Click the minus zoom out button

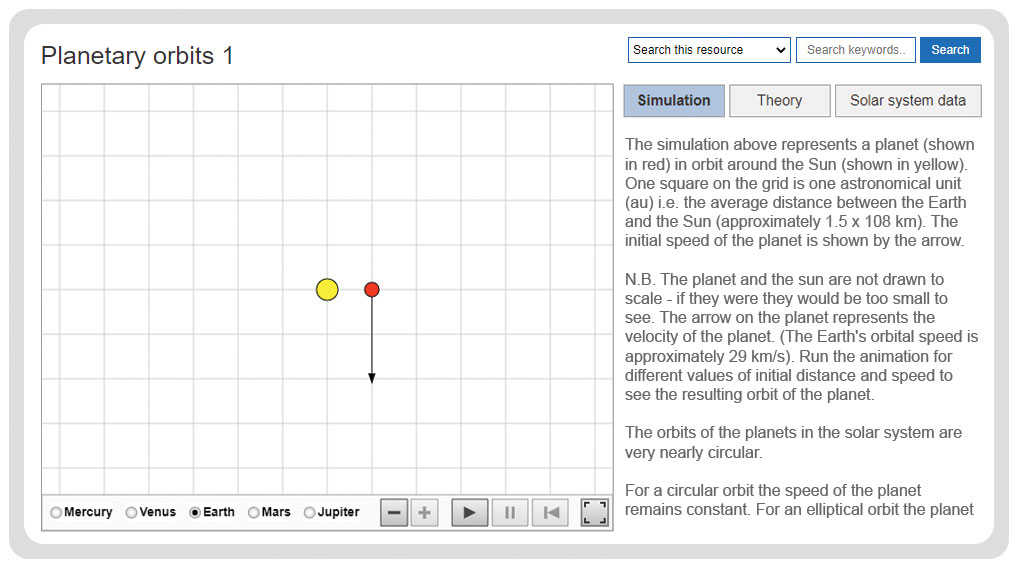[x=393, y=513]
